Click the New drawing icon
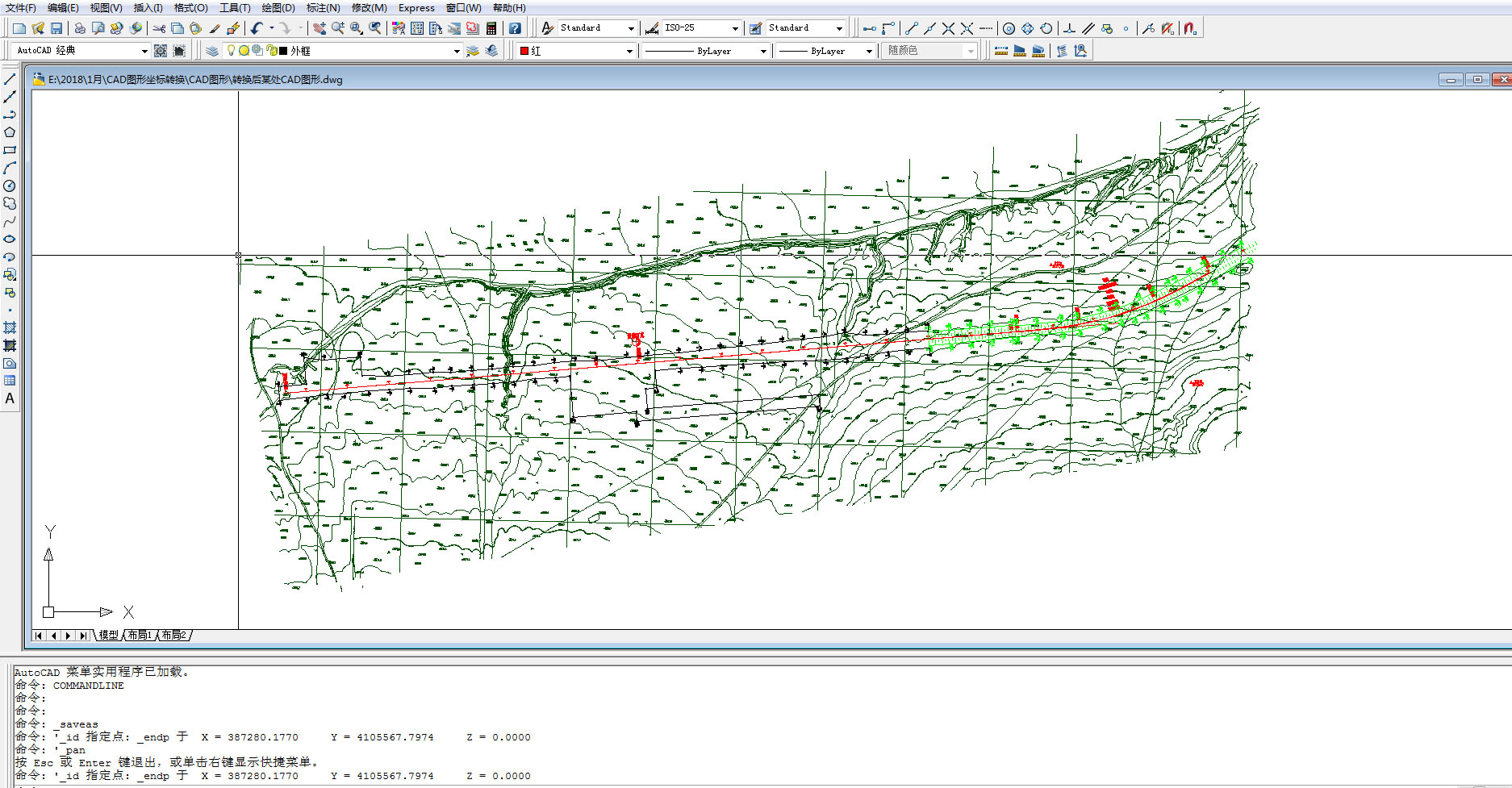 19,28
